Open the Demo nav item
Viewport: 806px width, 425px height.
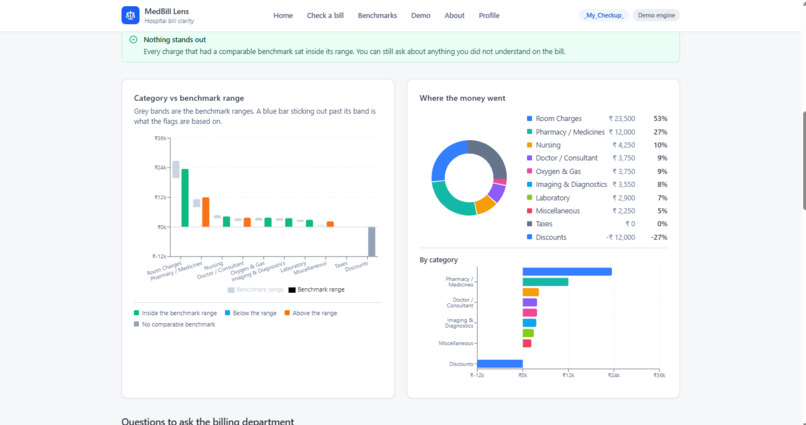[420, 15]
